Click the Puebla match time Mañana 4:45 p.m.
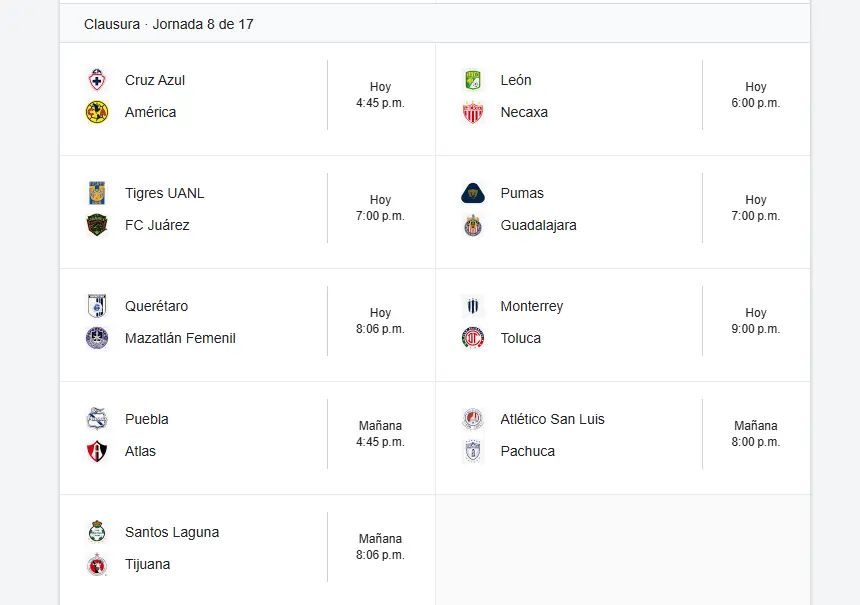Screen dimensions: 860x605 click(x=380, y=434)
